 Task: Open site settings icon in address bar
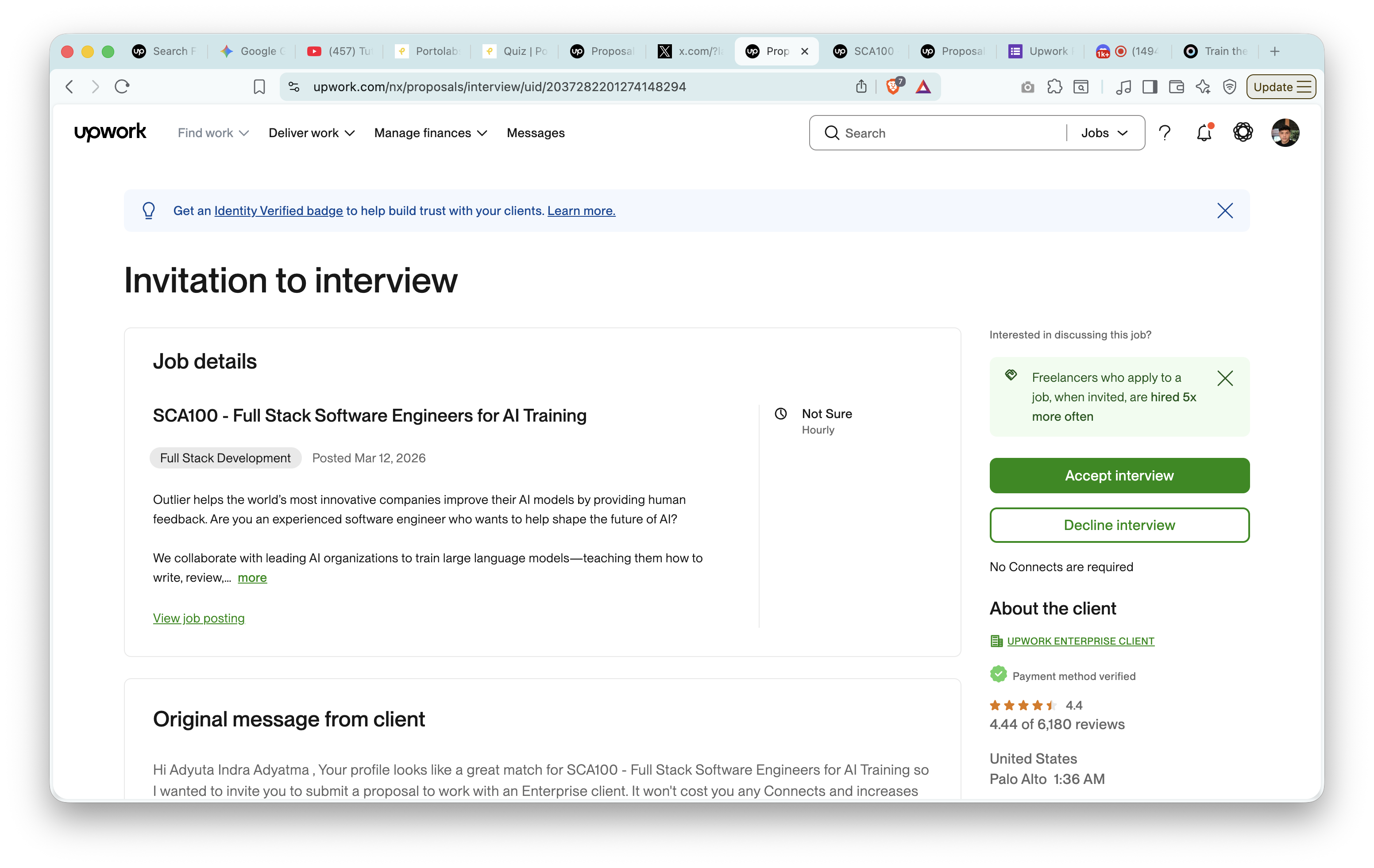click(x=294, y=87)
